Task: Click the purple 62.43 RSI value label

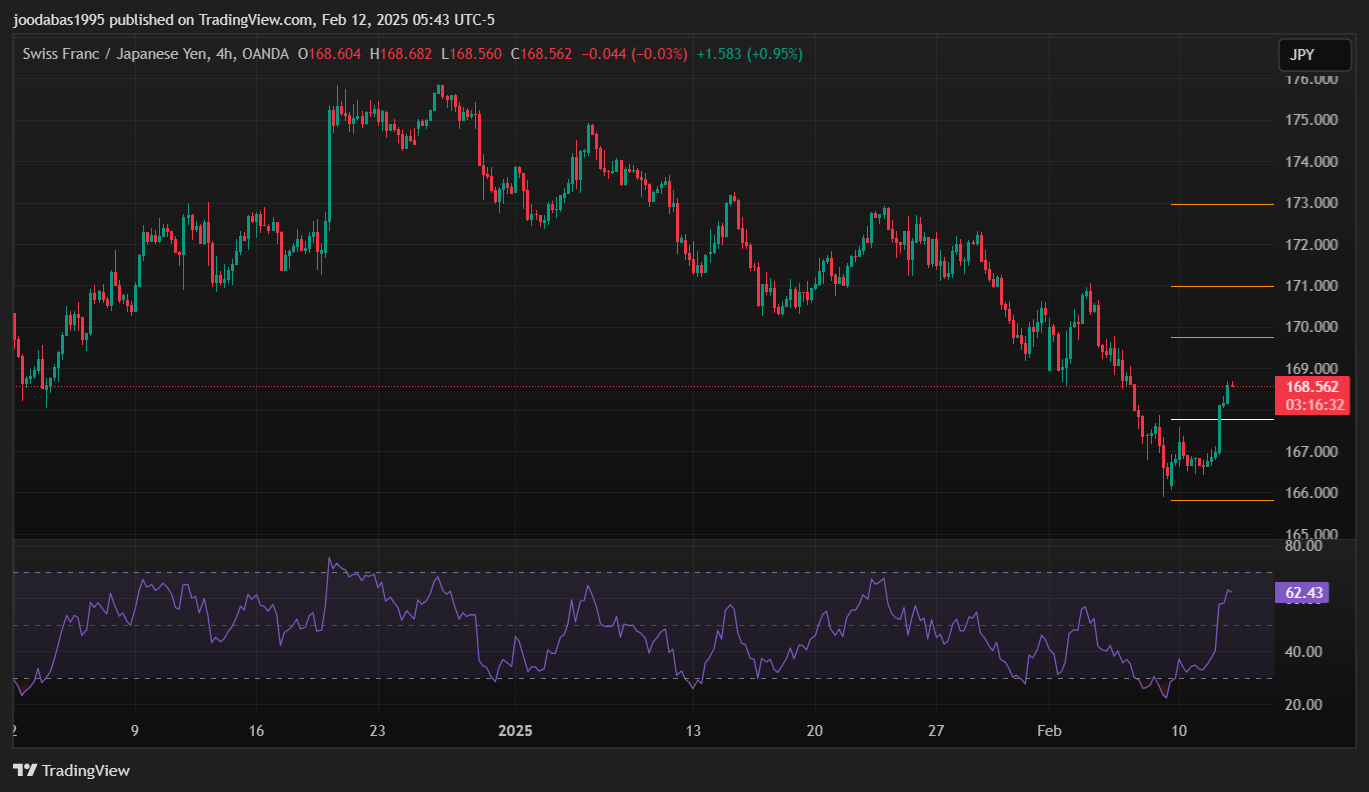Action: [1304, 593]
